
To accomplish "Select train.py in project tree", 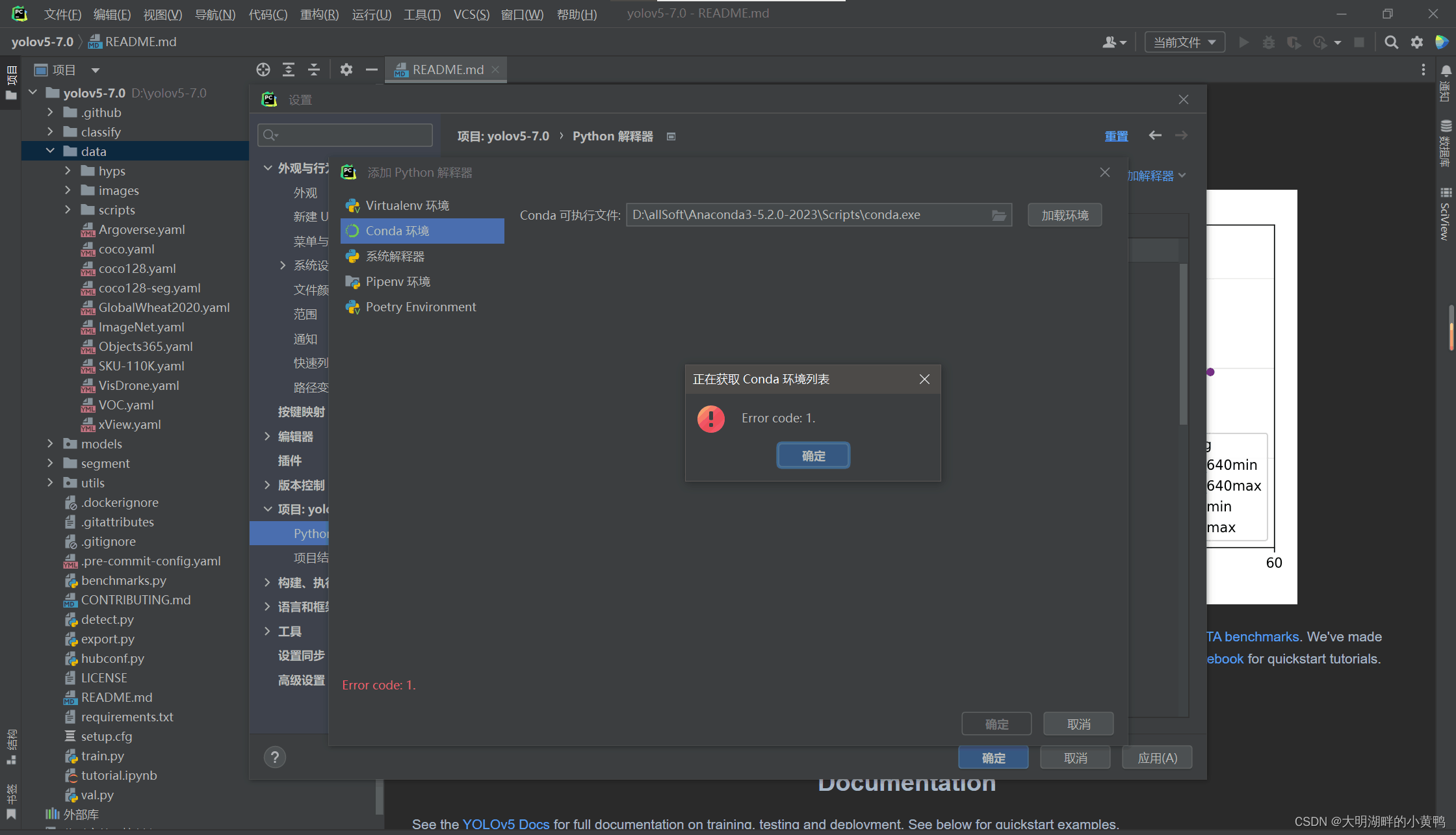I will tap(102, 756).
